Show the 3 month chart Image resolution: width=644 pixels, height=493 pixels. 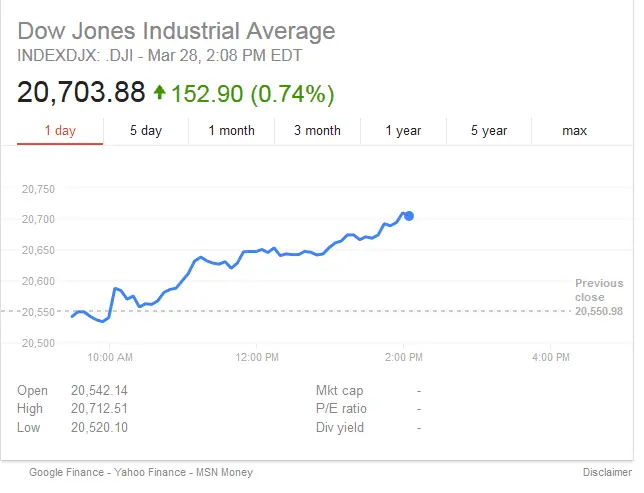pos(317,131)
